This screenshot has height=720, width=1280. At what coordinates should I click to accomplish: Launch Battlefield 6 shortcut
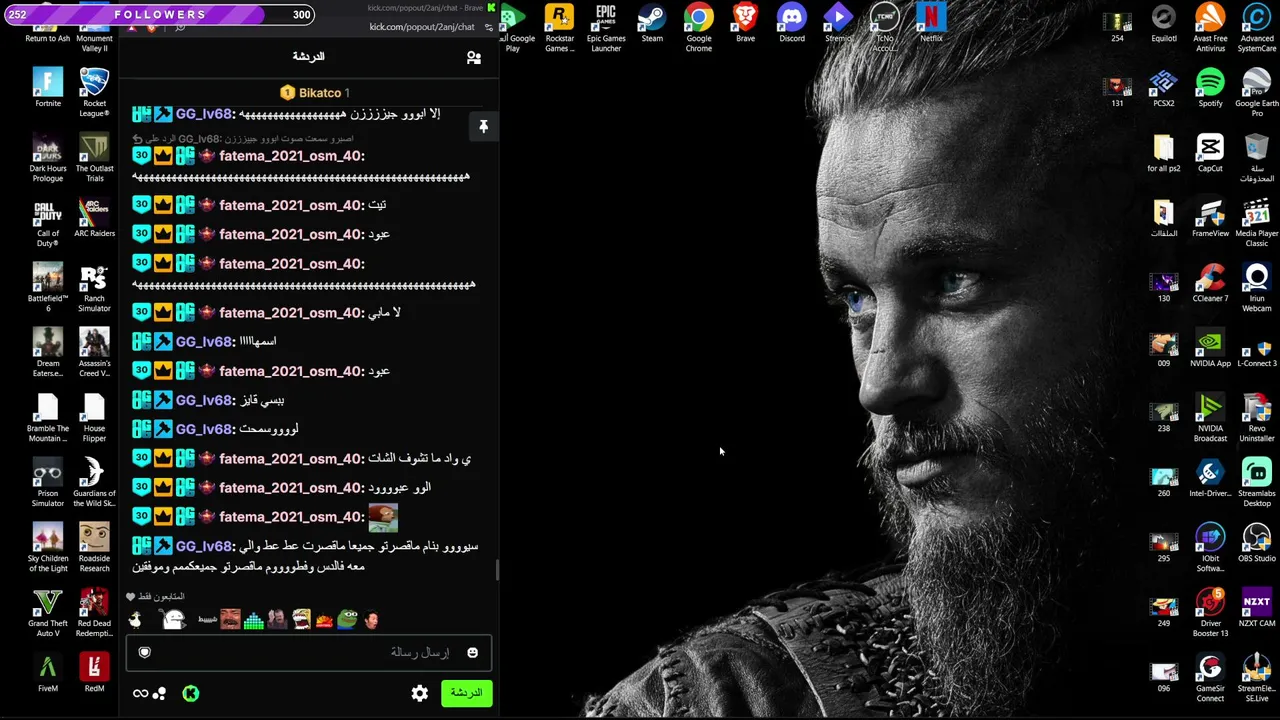click(48, 288)
